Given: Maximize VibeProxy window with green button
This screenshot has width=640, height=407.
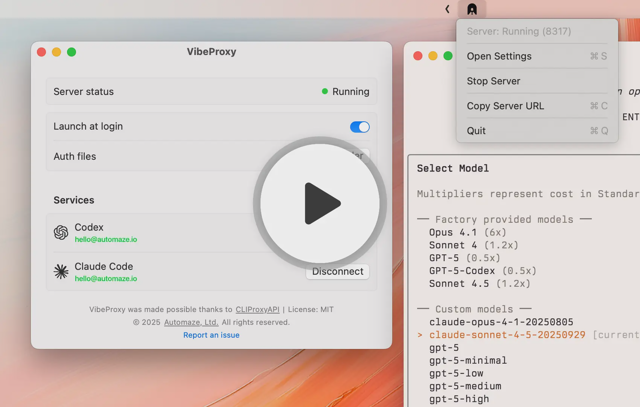Looking at the screenshot, I should click(71, 52).
